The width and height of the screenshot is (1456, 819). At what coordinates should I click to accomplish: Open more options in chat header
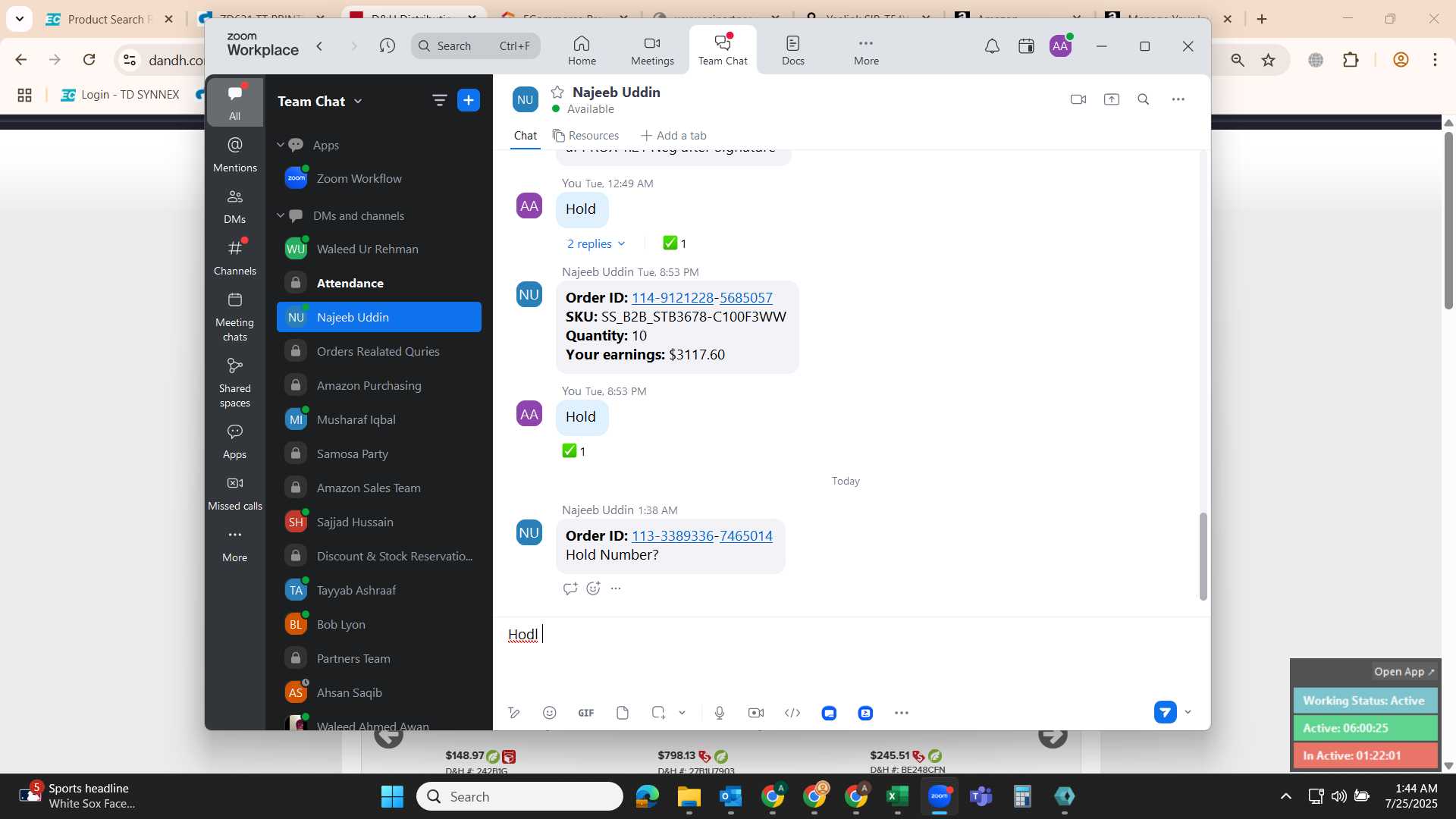[1178, 99]
